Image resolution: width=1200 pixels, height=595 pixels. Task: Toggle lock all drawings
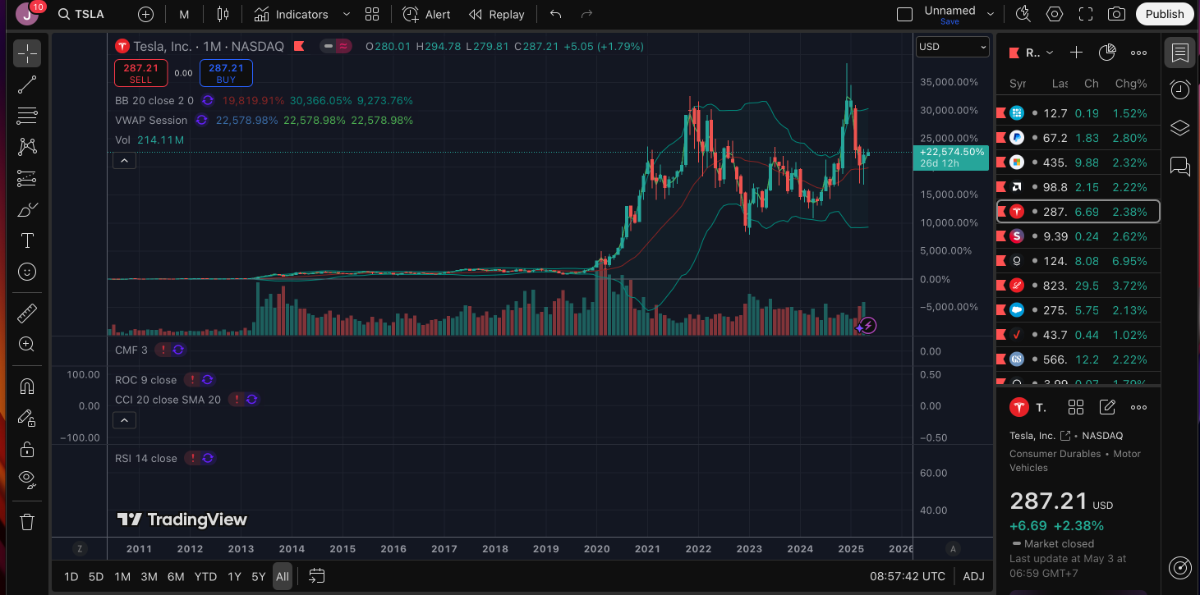(x=27, y=448)
